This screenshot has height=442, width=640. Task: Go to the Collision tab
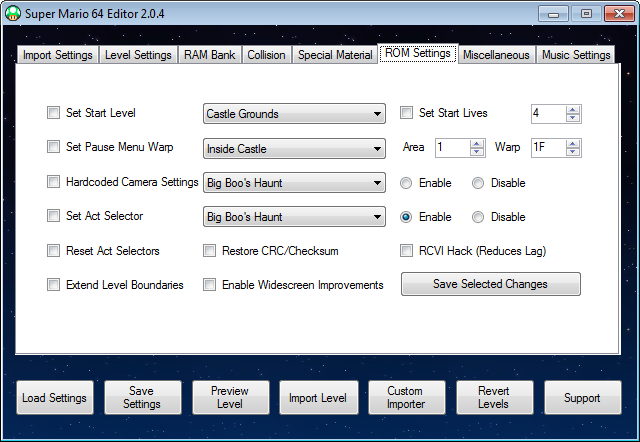tap(267, 55)
